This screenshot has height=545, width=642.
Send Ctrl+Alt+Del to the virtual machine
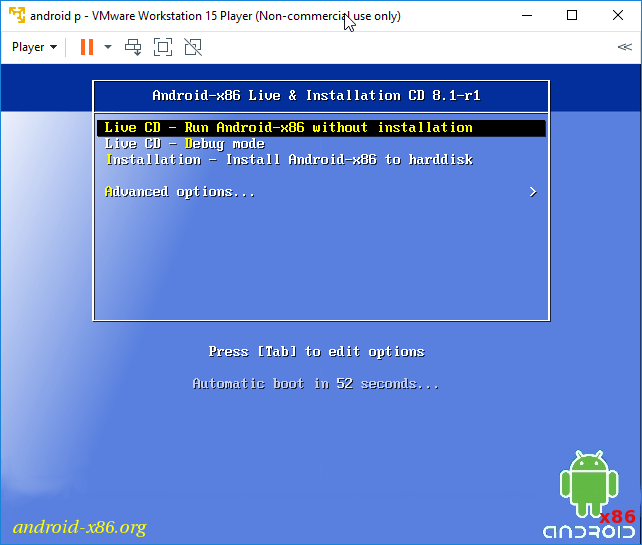tap(133, 47)
